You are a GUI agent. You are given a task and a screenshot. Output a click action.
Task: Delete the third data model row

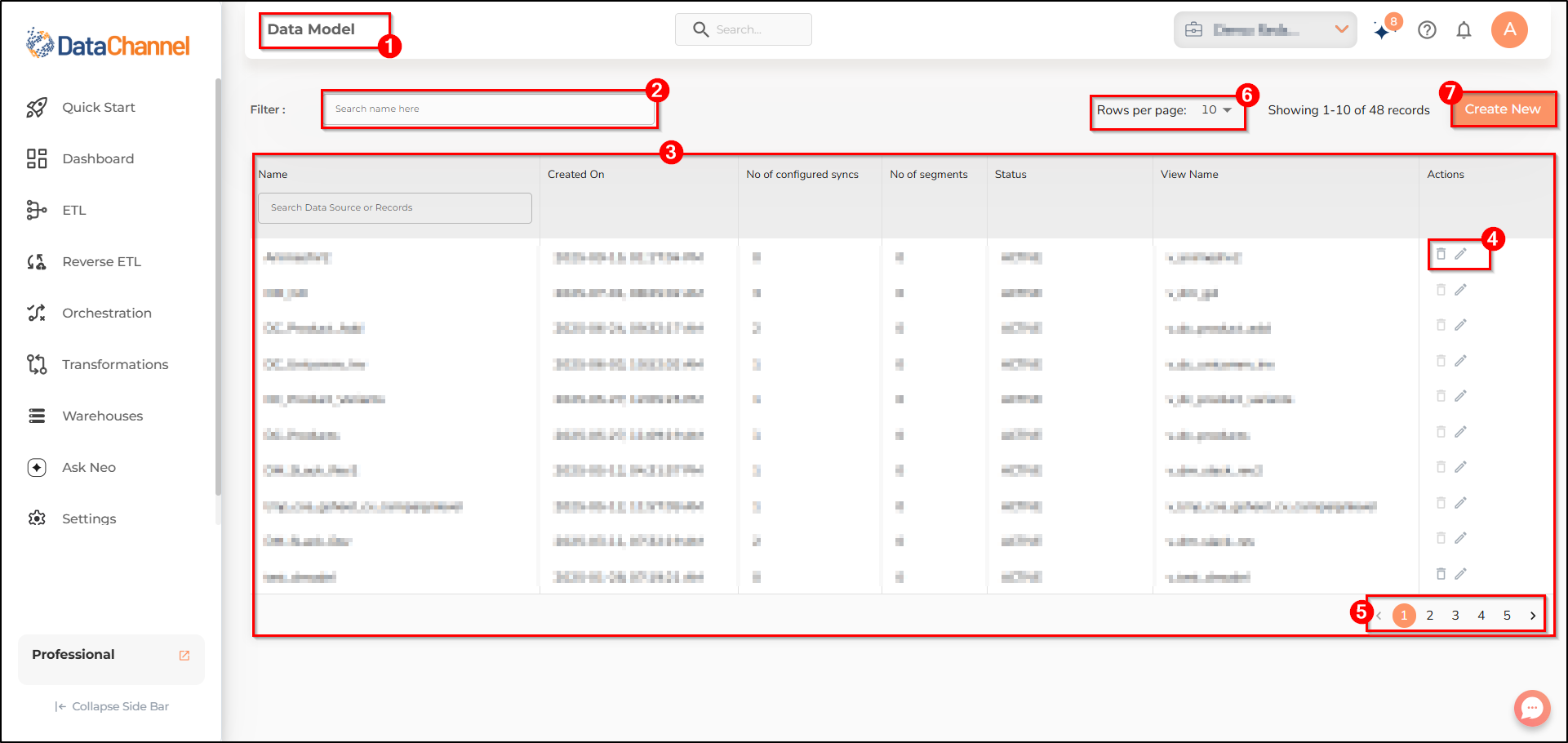click(1441, 325)
